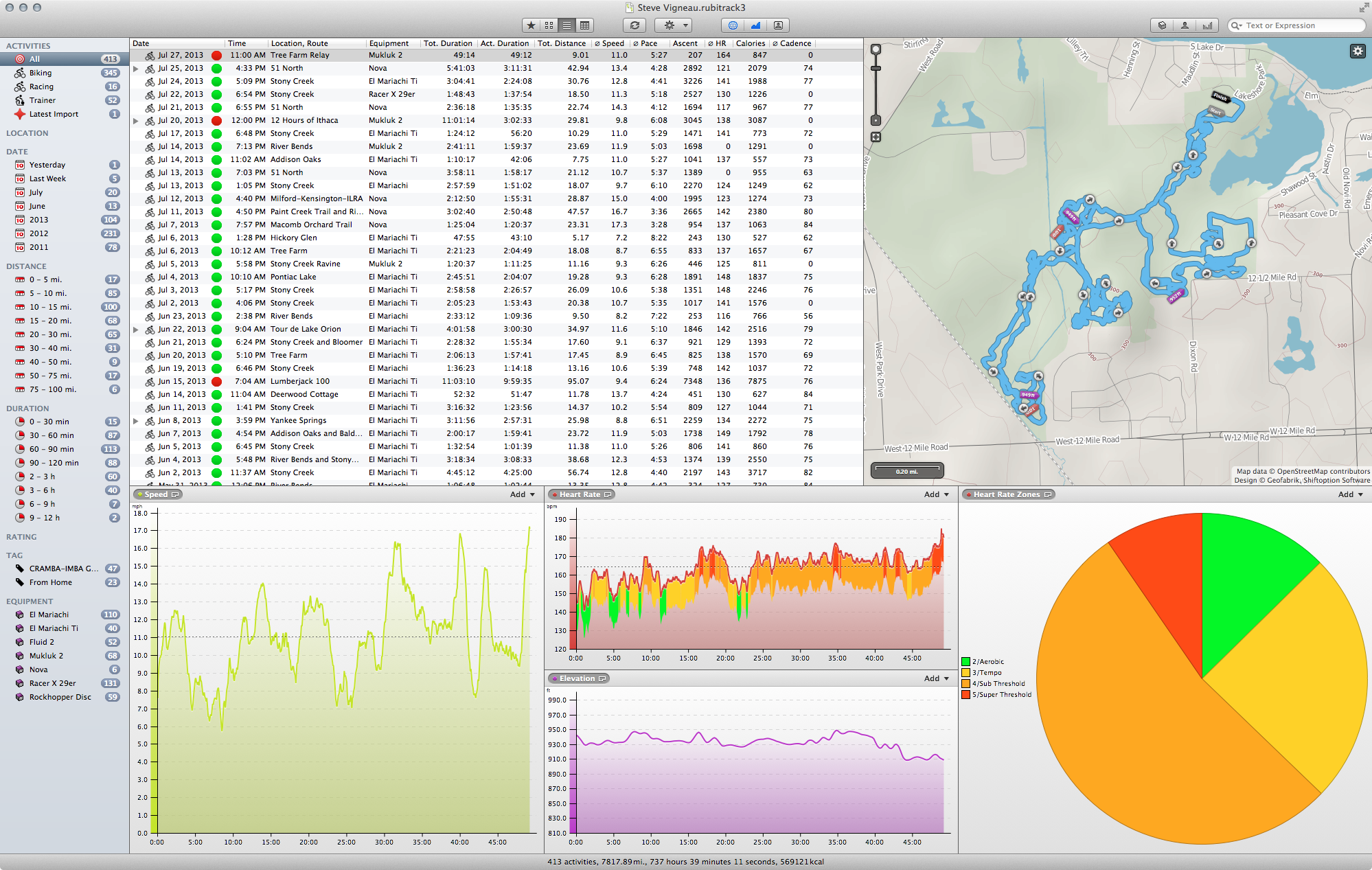
Task: Select CRAMBA-IMBA tag
Action: (x=65, y=569)
